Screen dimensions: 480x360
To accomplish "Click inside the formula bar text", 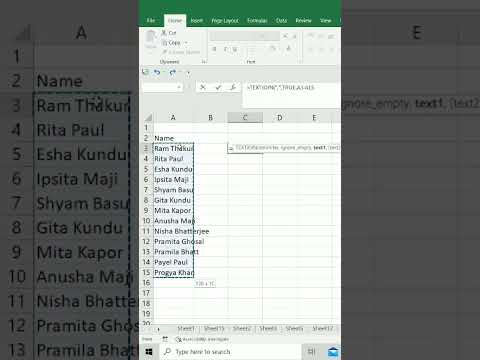I will pyautogui.click(x=280, y=87).
